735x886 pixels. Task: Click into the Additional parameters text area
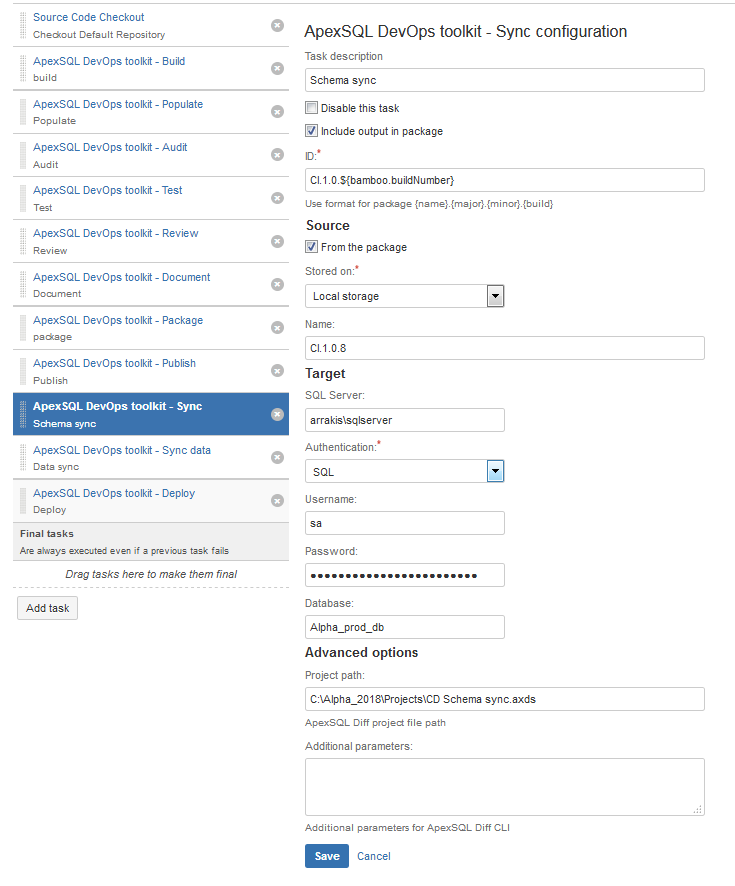pyautogui.click(x=505, y=787)
